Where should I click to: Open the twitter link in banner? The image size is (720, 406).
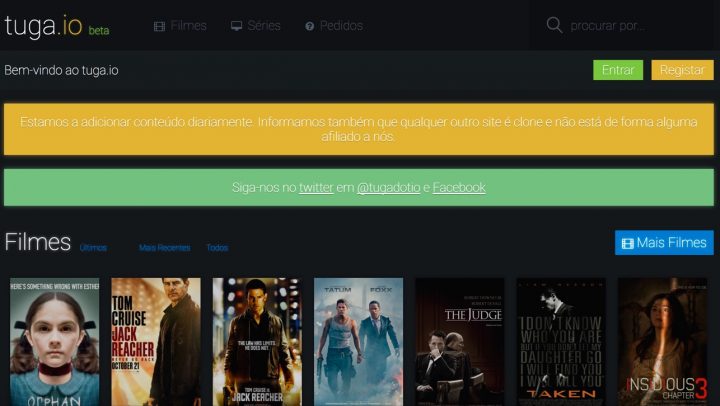point(316,188)
